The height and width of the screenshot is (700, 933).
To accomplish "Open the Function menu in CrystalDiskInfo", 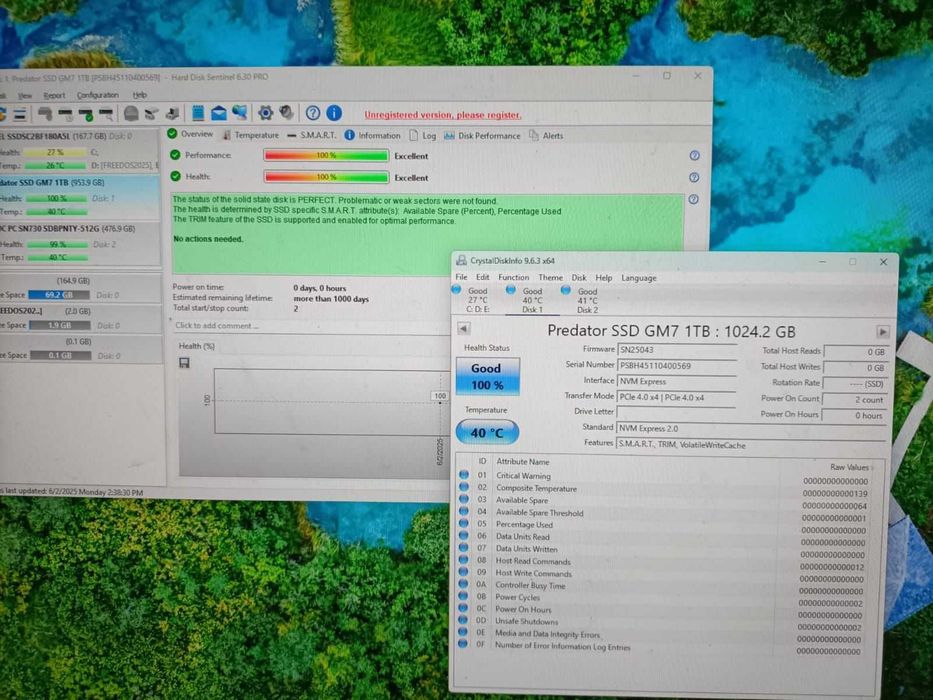I will pyautogui.click(x=514, y=277).
